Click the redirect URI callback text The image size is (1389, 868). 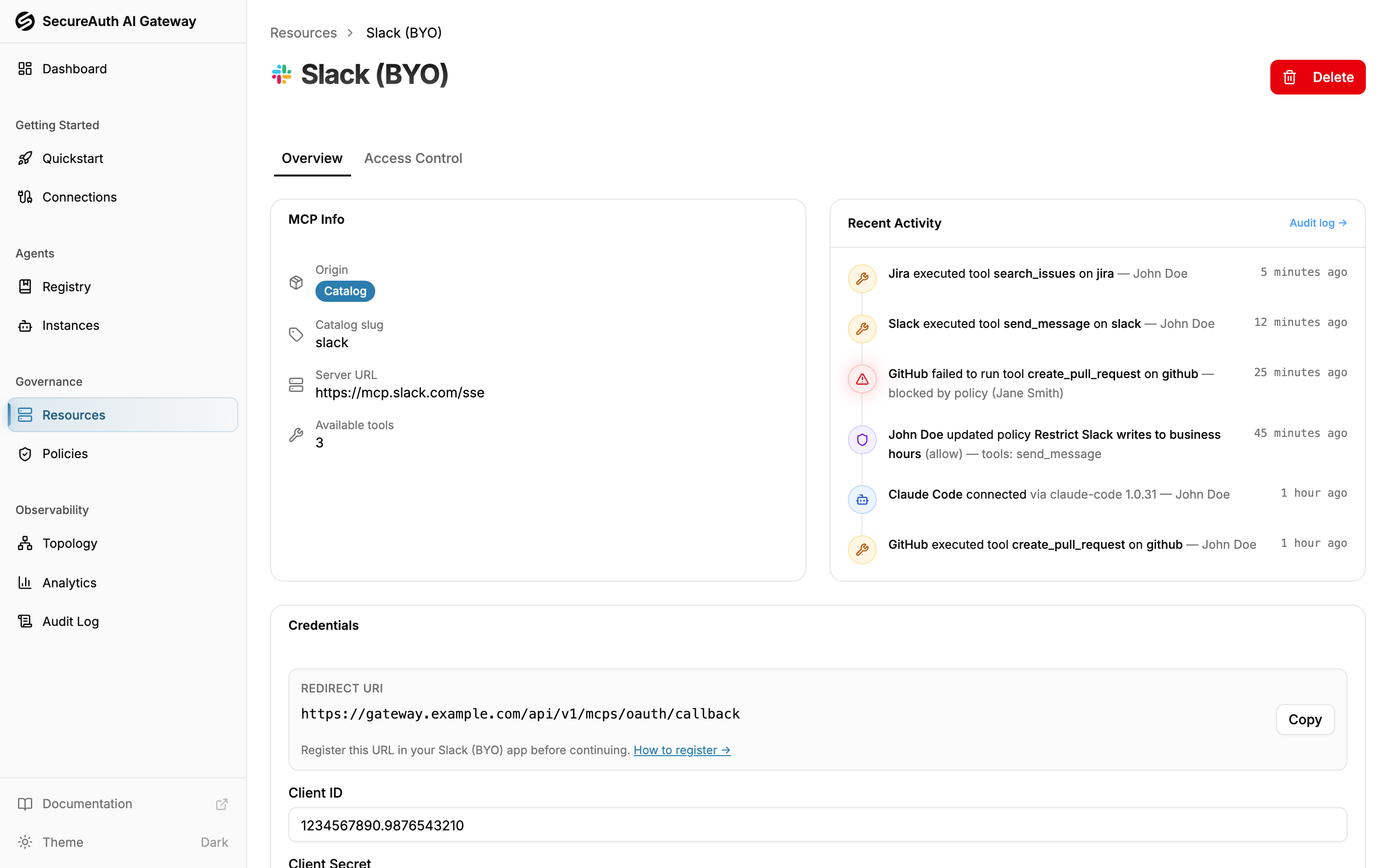(520, 714)
